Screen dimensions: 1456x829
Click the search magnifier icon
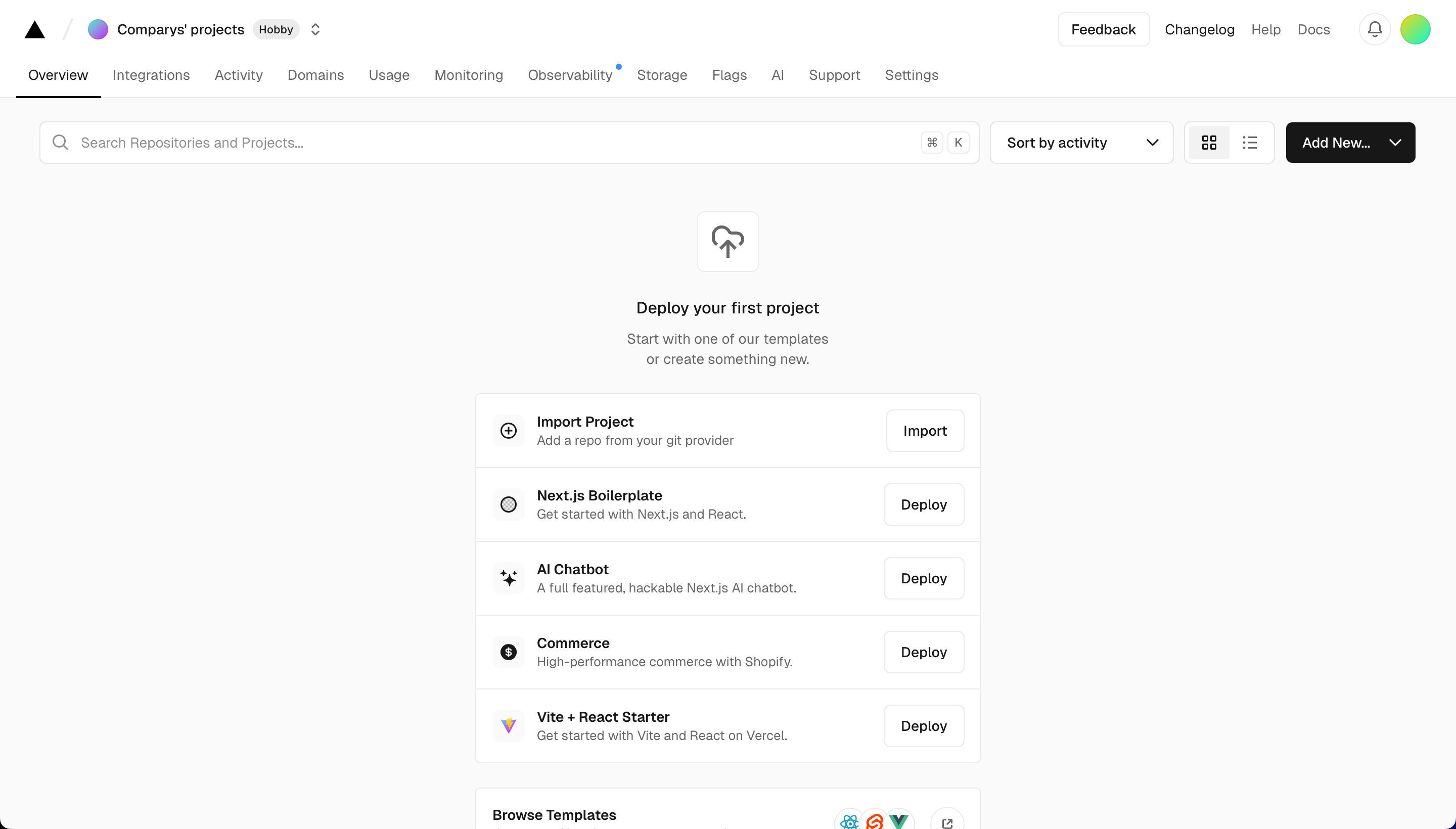point(60,143)
